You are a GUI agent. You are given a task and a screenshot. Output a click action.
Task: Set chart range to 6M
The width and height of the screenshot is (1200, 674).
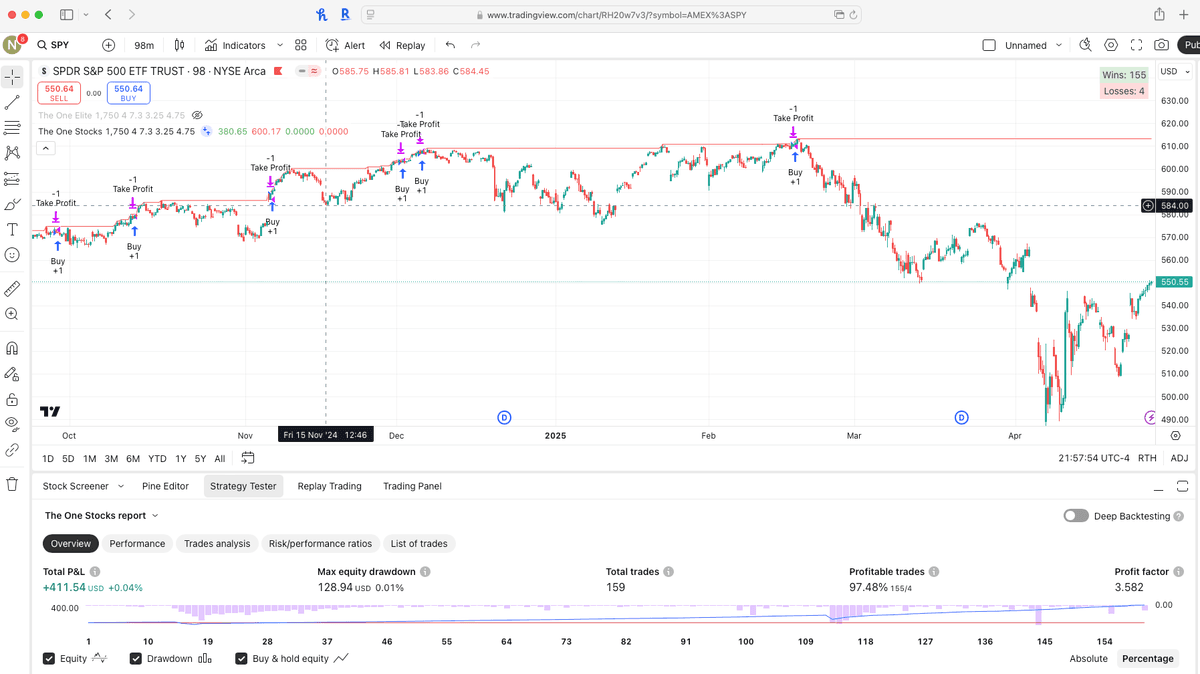coord(133,459)
